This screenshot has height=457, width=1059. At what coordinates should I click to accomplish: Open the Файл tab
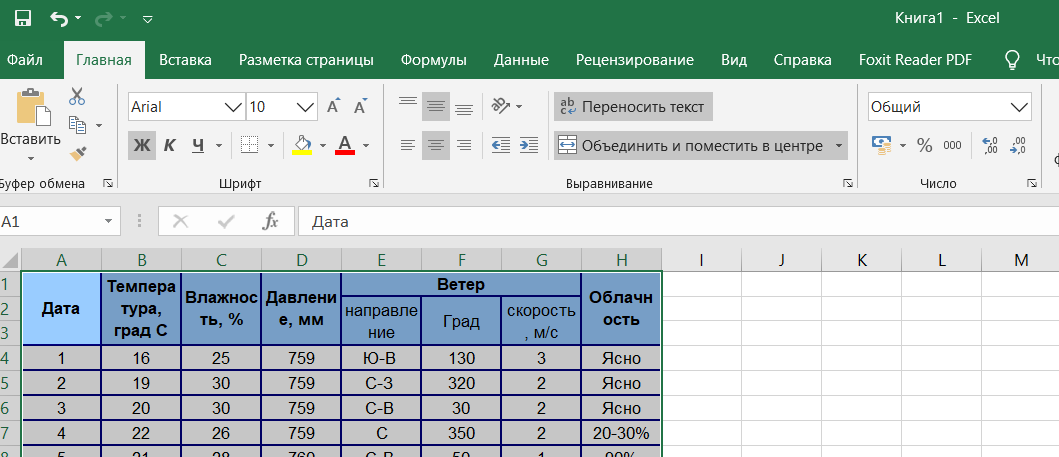click(x=25, y=60)
